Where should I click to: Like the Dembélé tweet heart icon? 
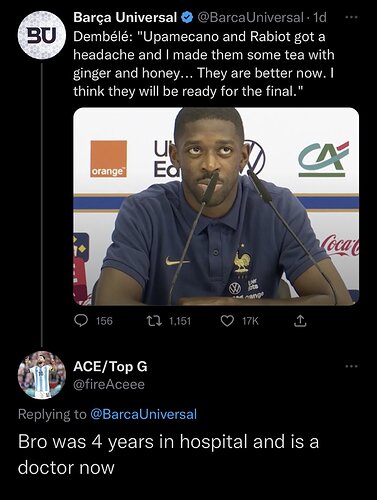click(x=227, y=321)
